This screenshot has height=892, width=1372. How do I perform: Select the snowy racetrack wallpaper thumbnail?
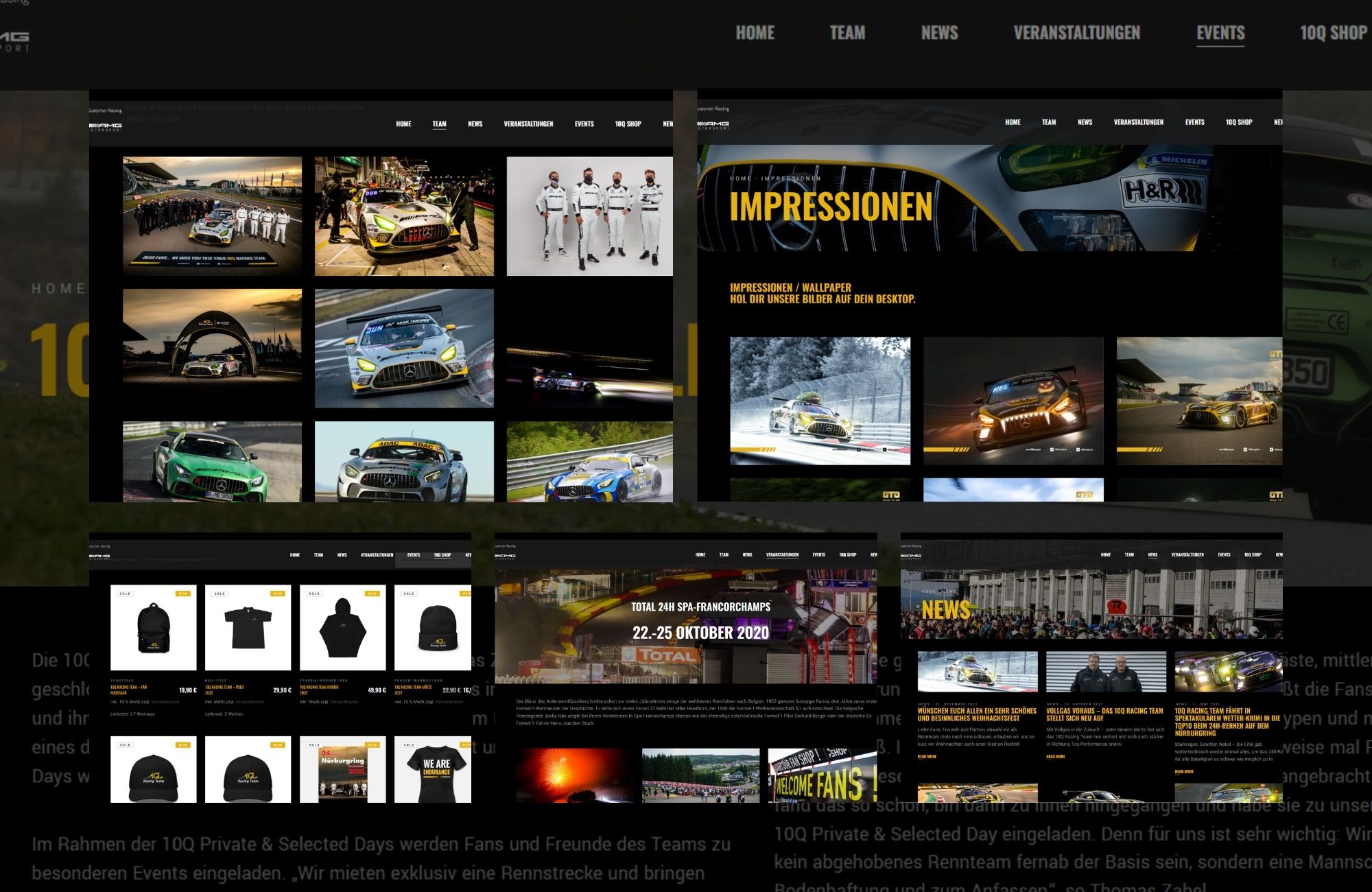coord(820,401)
